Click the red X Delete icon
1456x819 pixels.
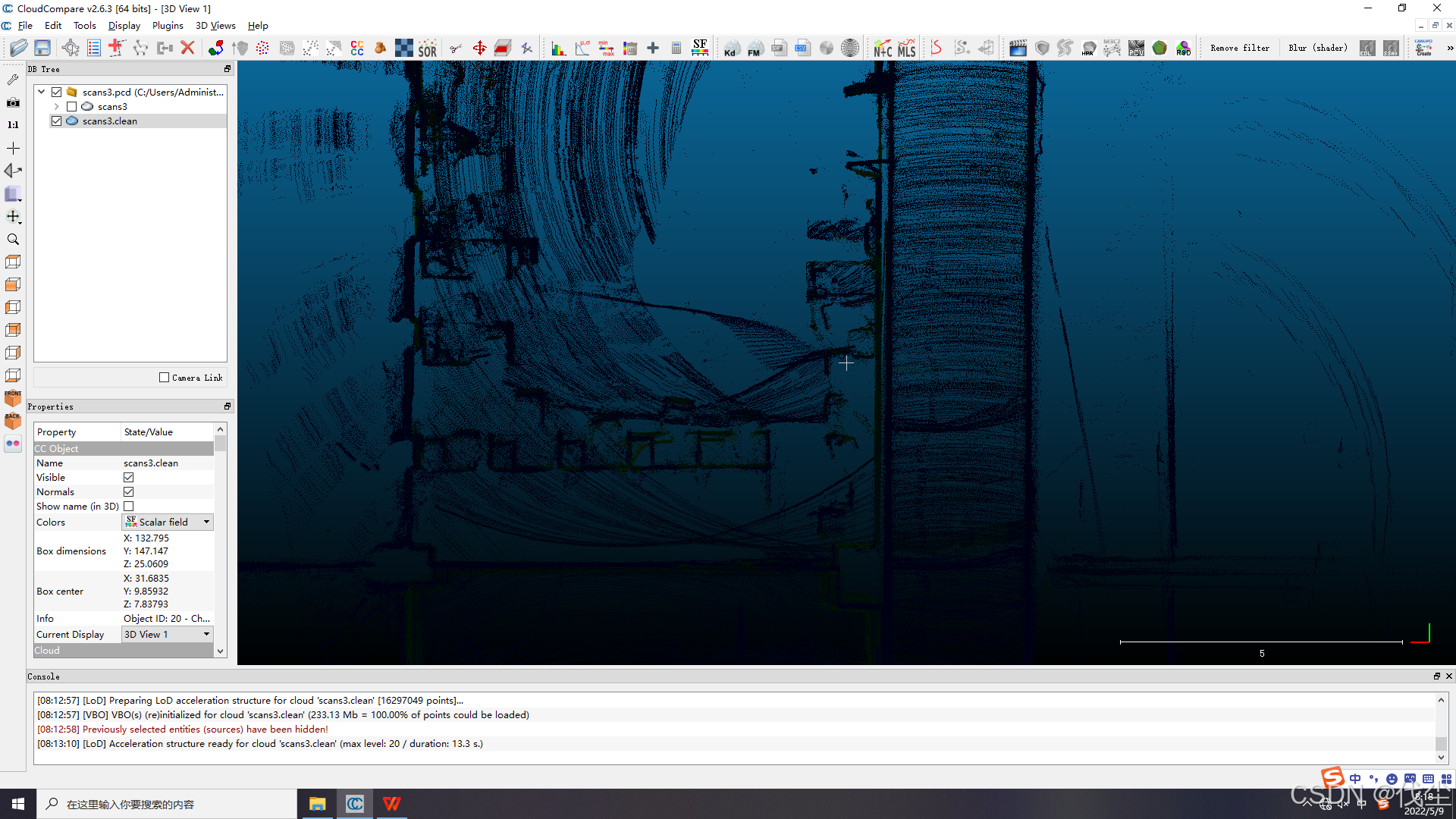click(x=188, y=49)
